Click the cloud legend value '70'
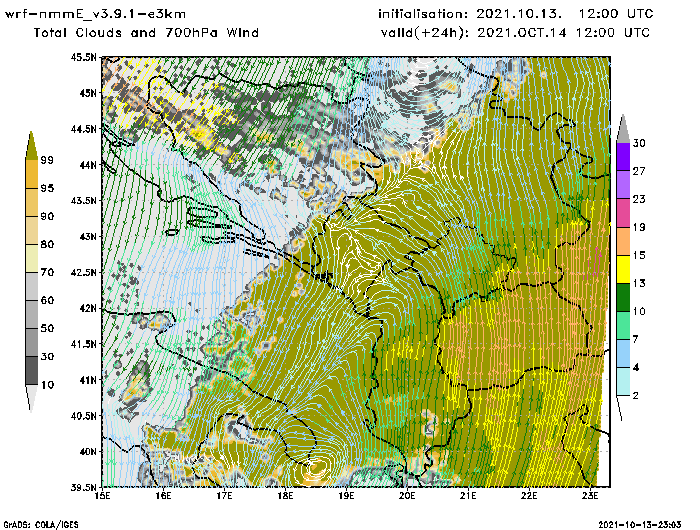This screenshot has width=700, height=530. tap(47, 272)
